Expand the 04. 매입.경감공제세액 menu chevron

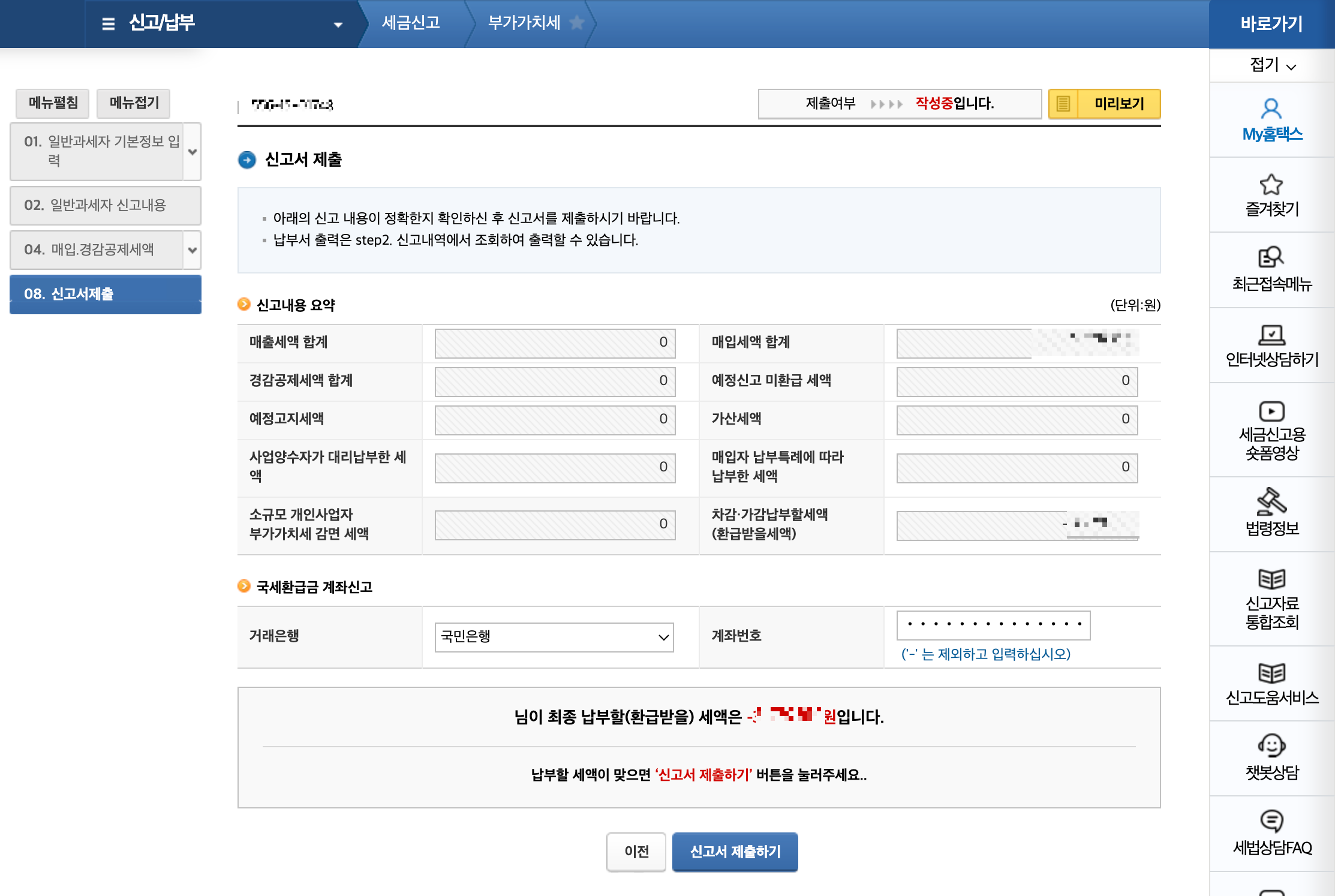pos(192,250)
